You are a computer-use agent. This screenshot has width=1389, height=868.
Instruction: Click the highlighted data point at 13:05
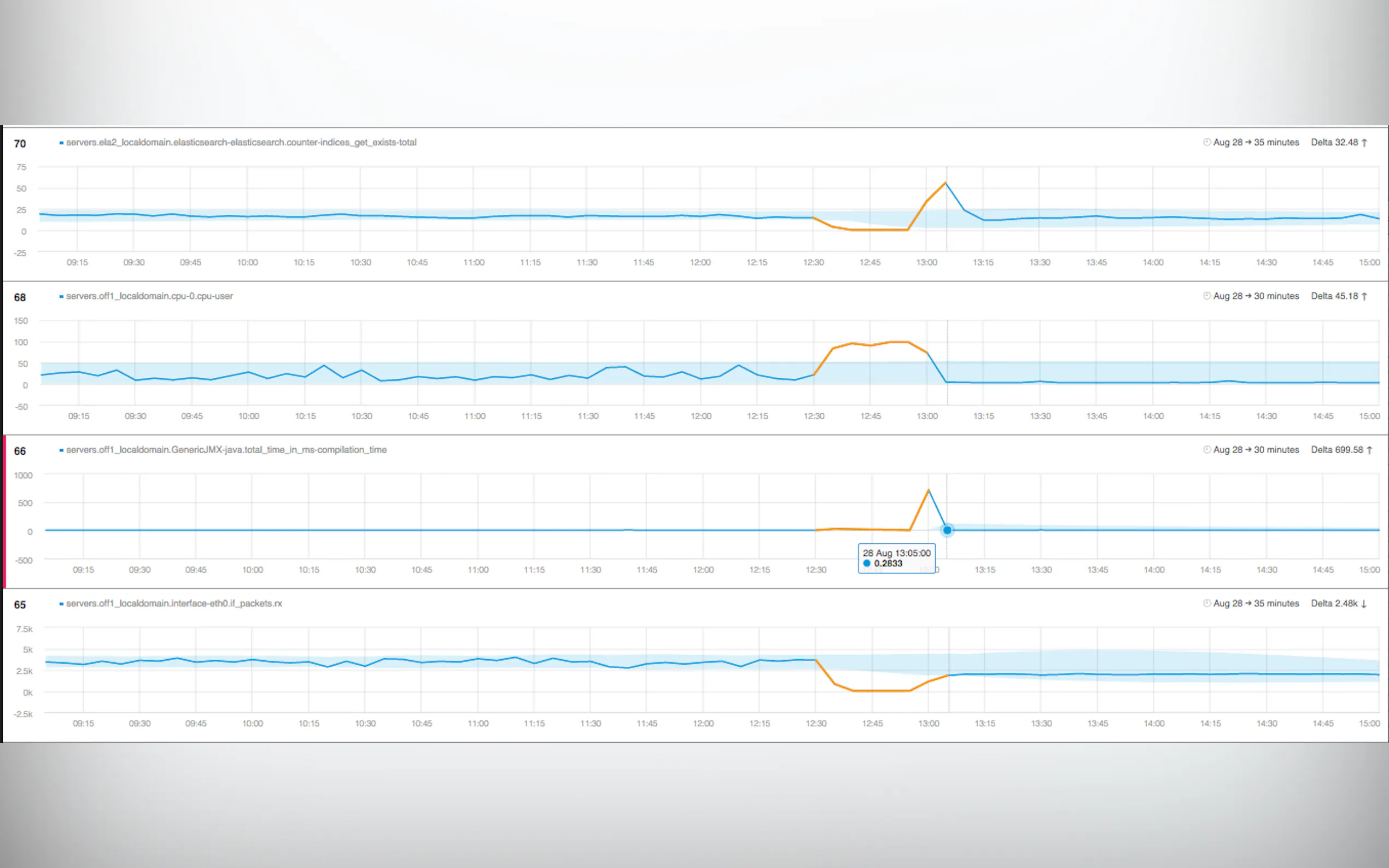tap(947, 530)
